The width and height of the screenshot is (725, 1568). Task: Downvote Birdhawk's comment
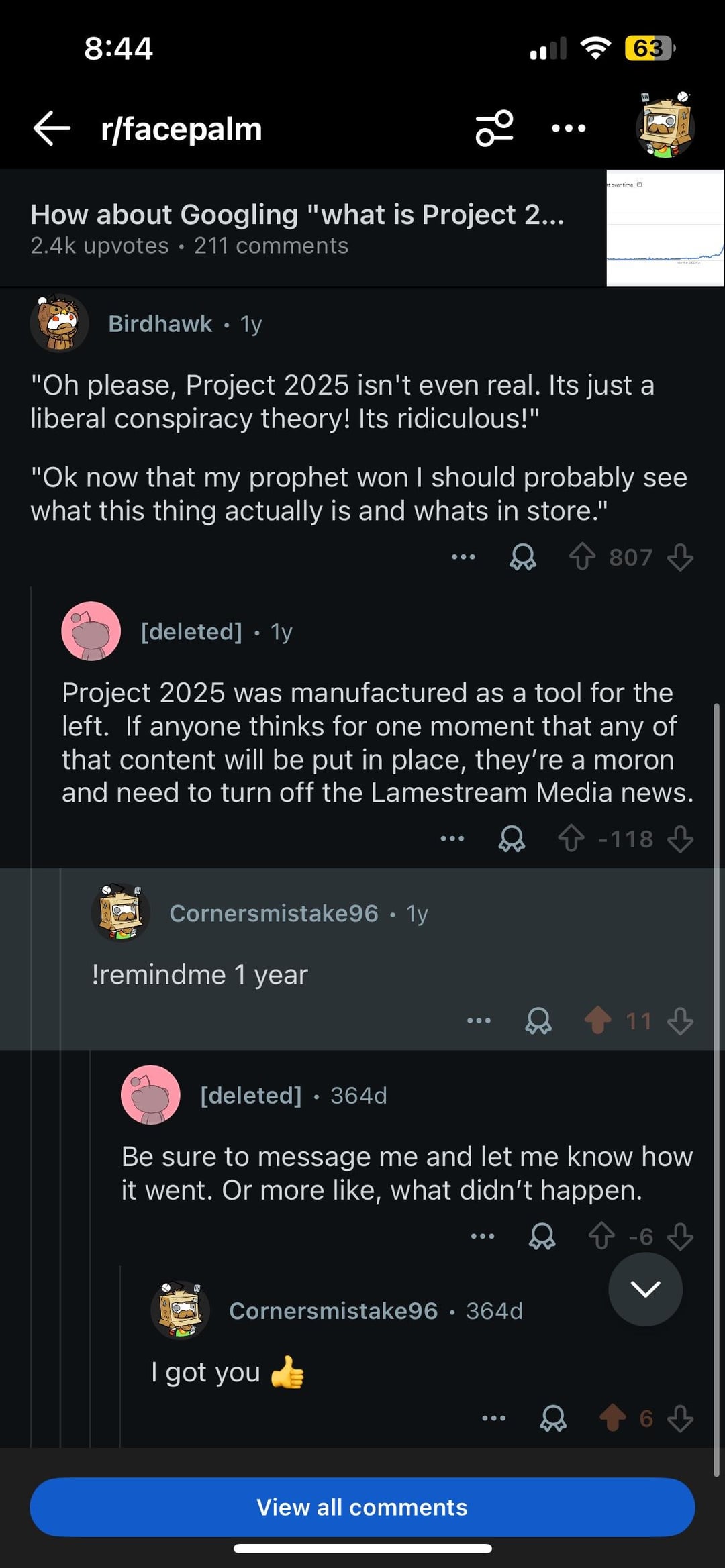pyautogui.click(x=680, y=557)
